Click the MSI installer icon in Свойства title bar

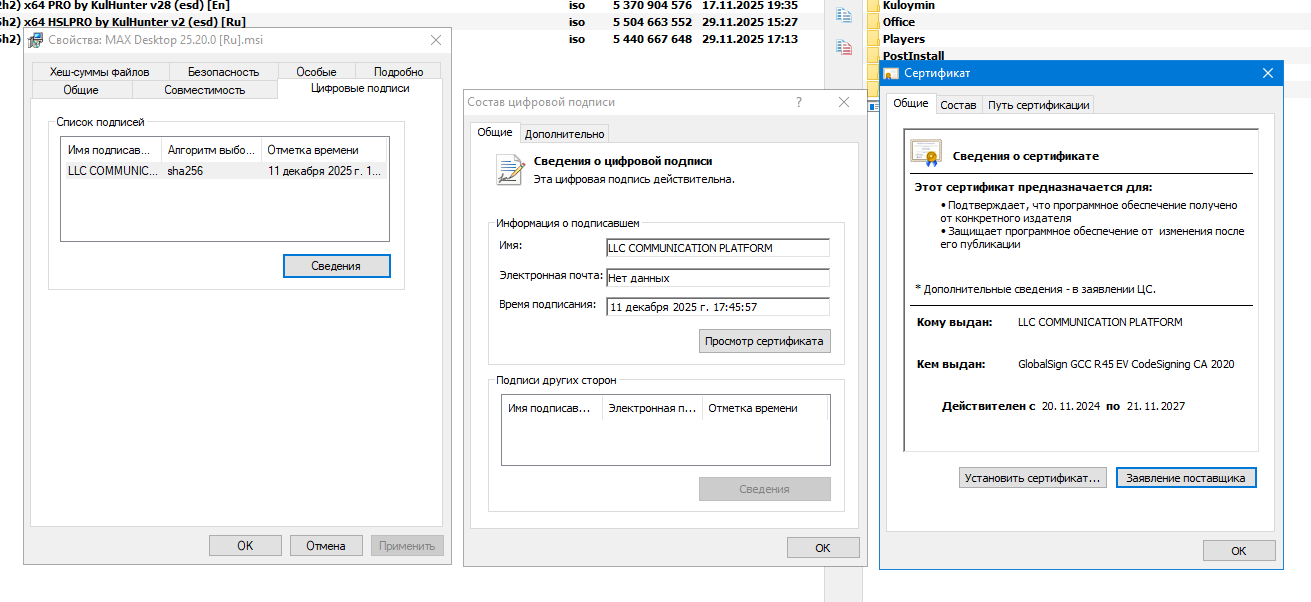36,40
